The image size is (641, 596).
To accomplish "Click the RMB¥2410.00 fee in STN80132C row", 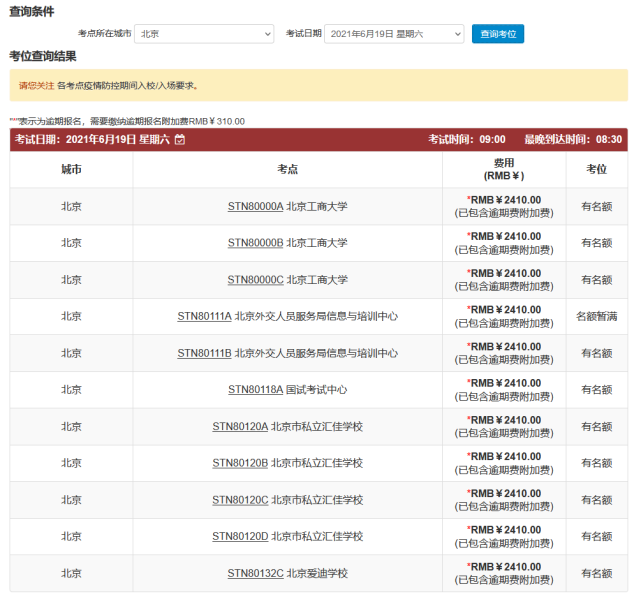I will coord(504,567).
